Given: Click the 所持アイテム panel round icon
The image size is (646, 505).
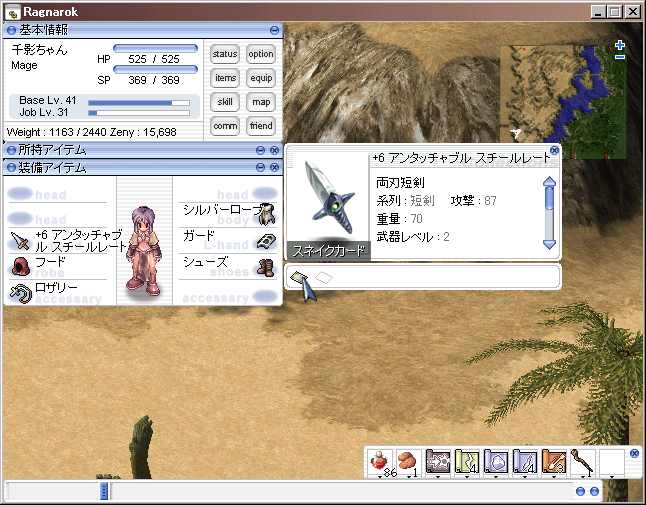Looking at the screenshot, I should [x=11, y=150].
